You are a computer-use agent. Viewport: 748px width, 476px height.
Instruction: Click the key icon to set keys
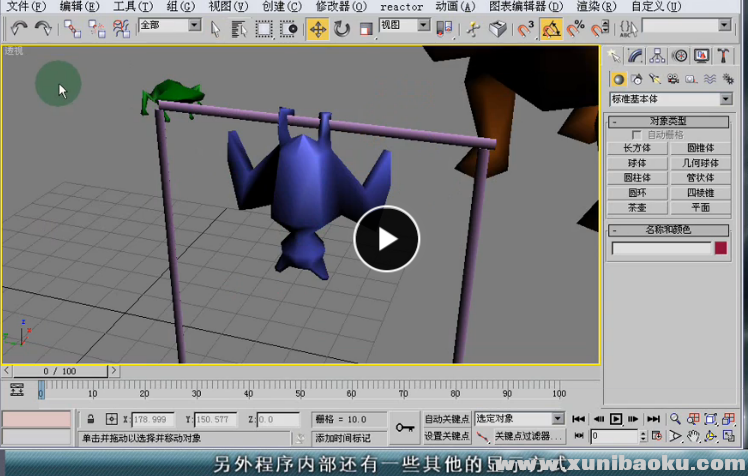[404, 427]
